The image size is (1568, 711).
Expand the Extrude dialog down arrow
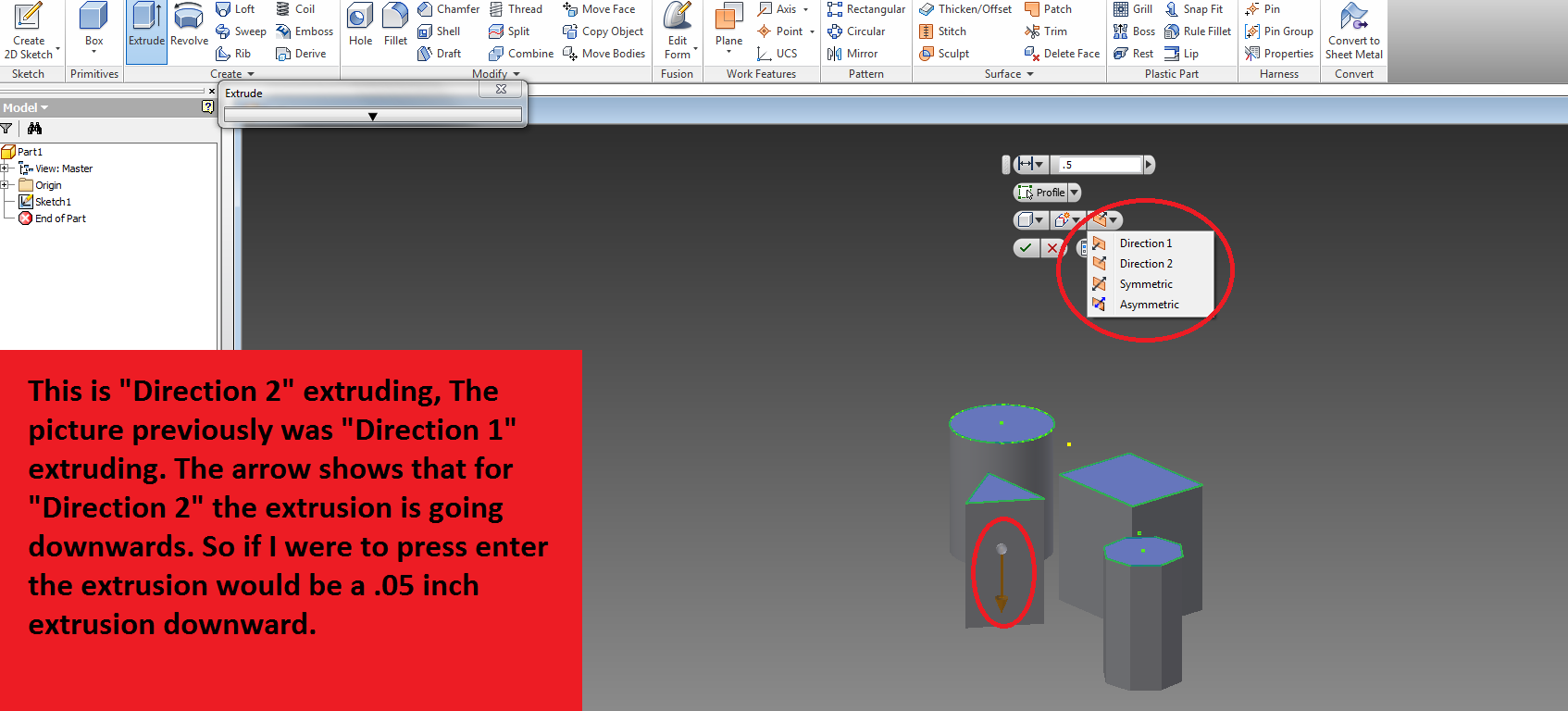tap(372, 116)
